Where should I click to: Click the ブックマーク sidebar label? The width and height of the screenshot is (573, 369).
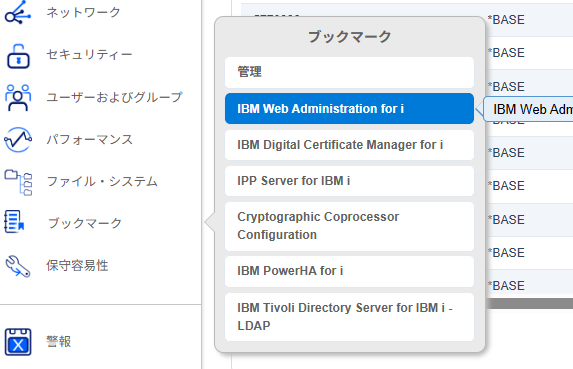click(85, 223)
